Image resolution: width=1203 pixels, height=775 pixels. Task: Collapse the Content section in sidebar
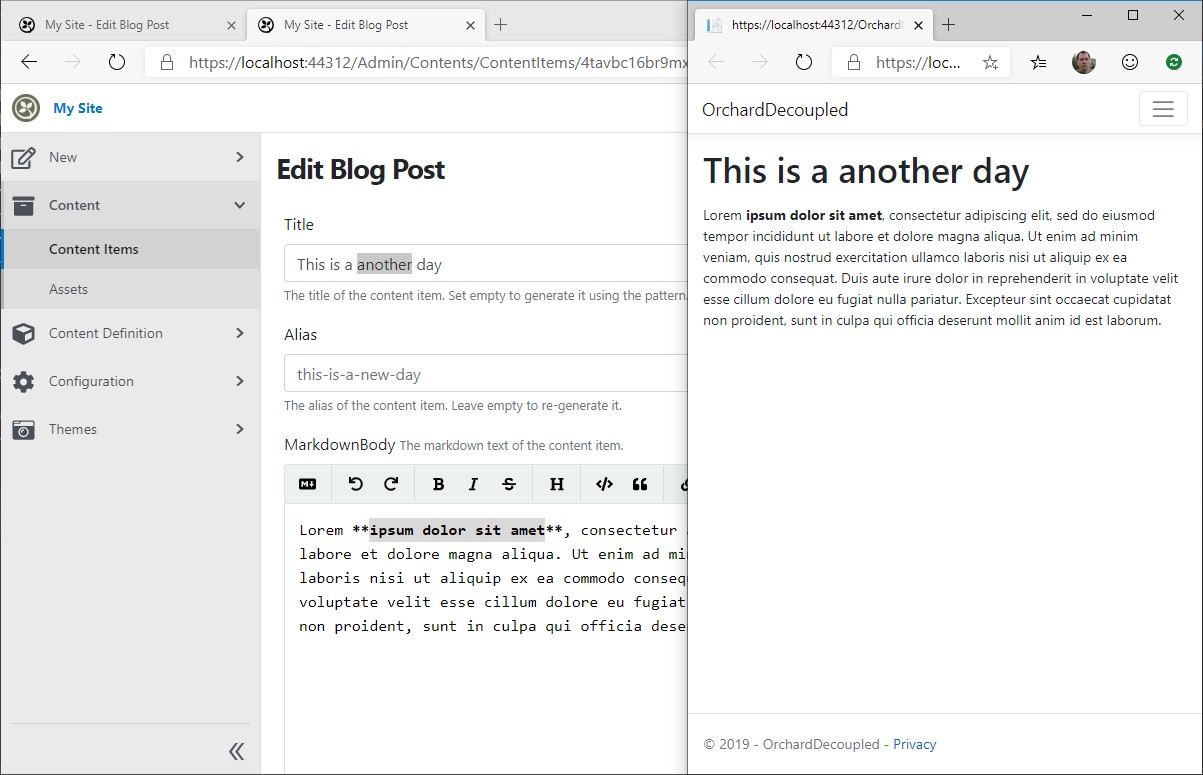click(x=130, y=205)
